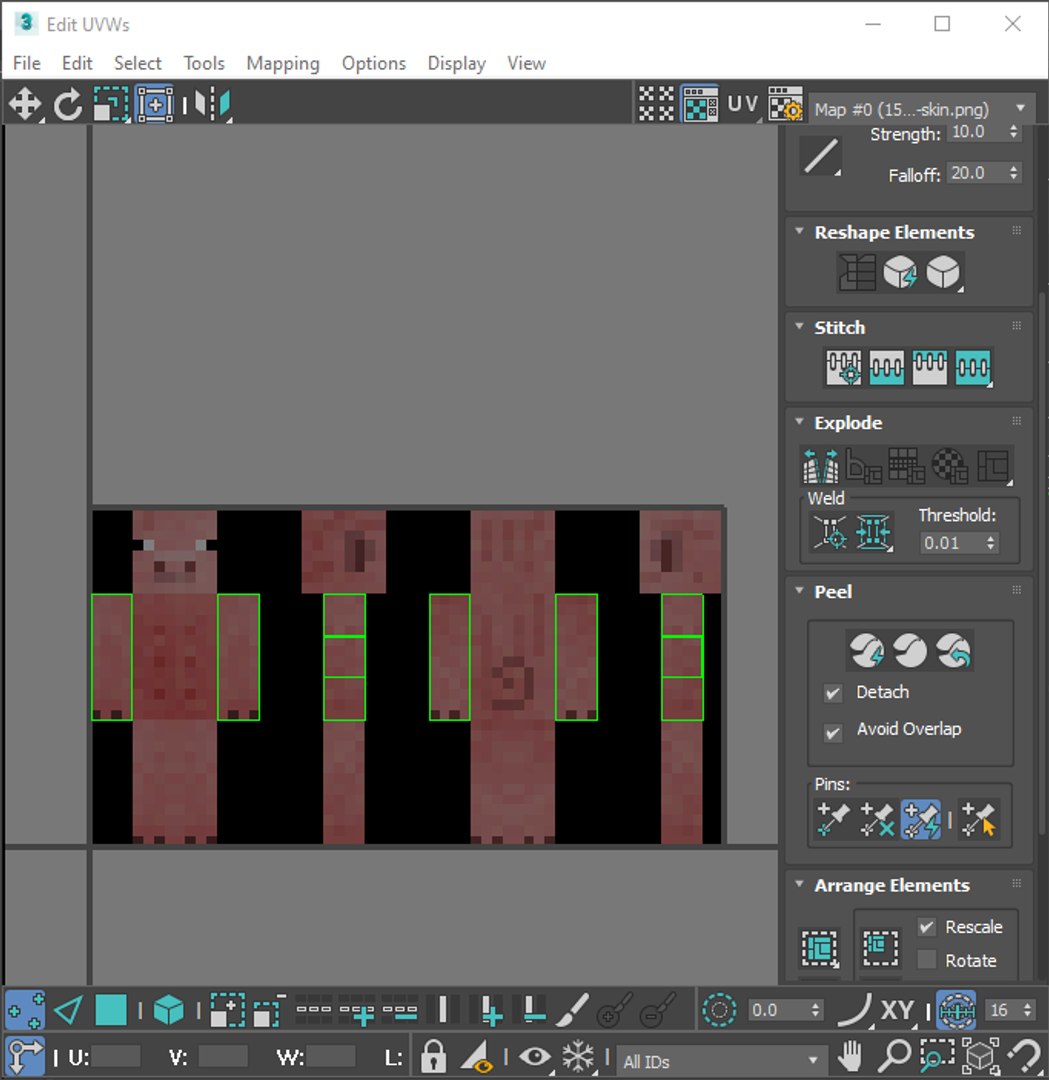Click Target Weld icon
The height and width of the screenshot is (1080, 1049).
click(x=830, y=532)
